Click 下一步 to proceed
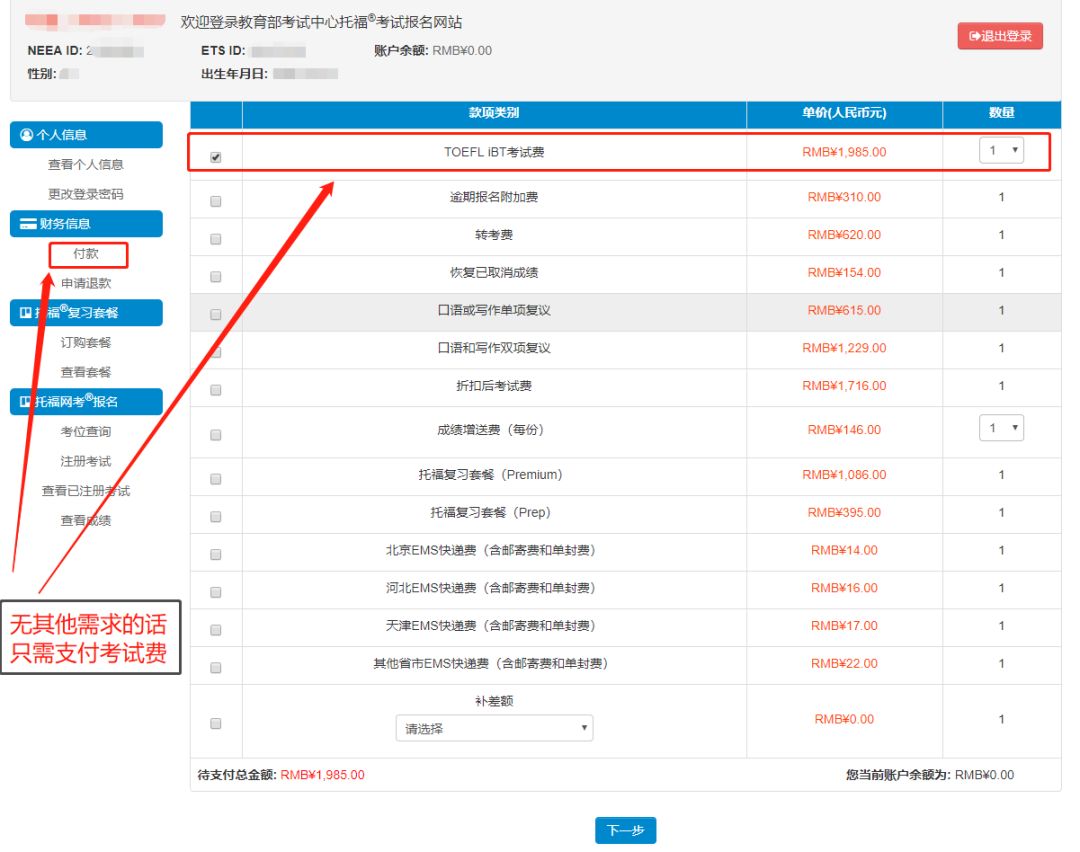 coord(625,831)
